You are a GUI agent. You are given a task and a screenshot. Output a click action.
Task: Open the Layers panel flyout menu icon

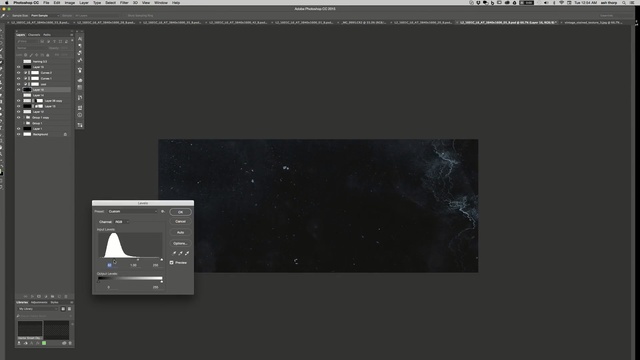click(72, 35)
